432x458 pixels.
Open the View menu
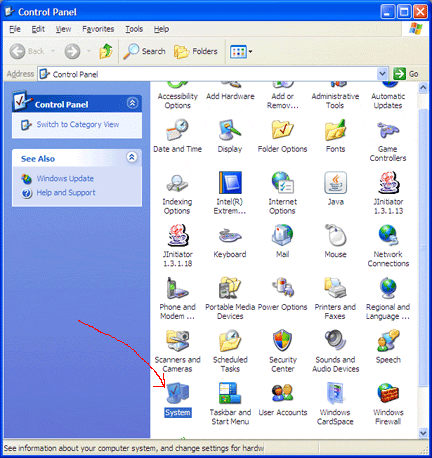point(63,29)
